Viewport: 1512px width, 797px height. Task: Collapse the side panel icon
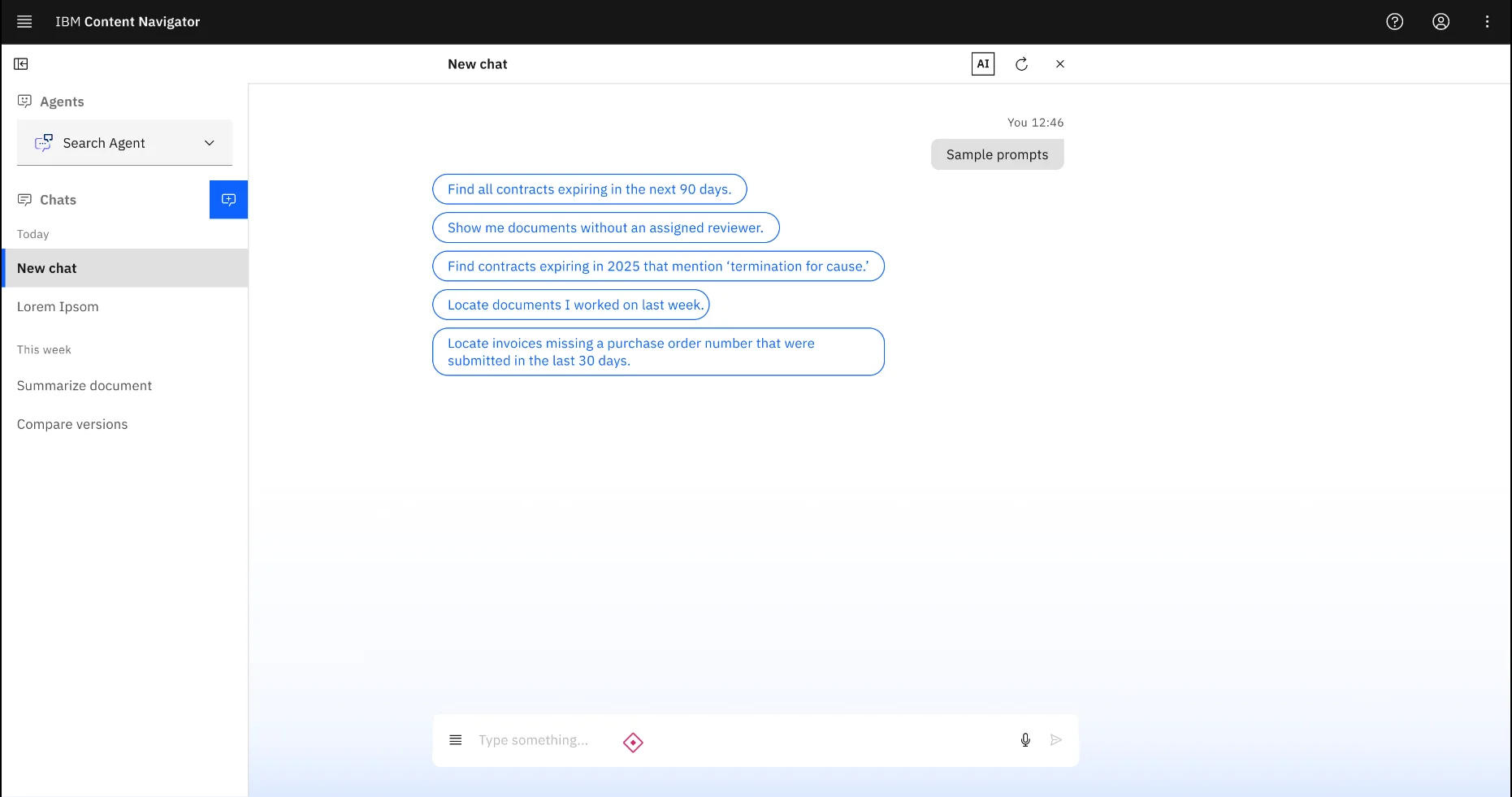(x=21, y=64)
